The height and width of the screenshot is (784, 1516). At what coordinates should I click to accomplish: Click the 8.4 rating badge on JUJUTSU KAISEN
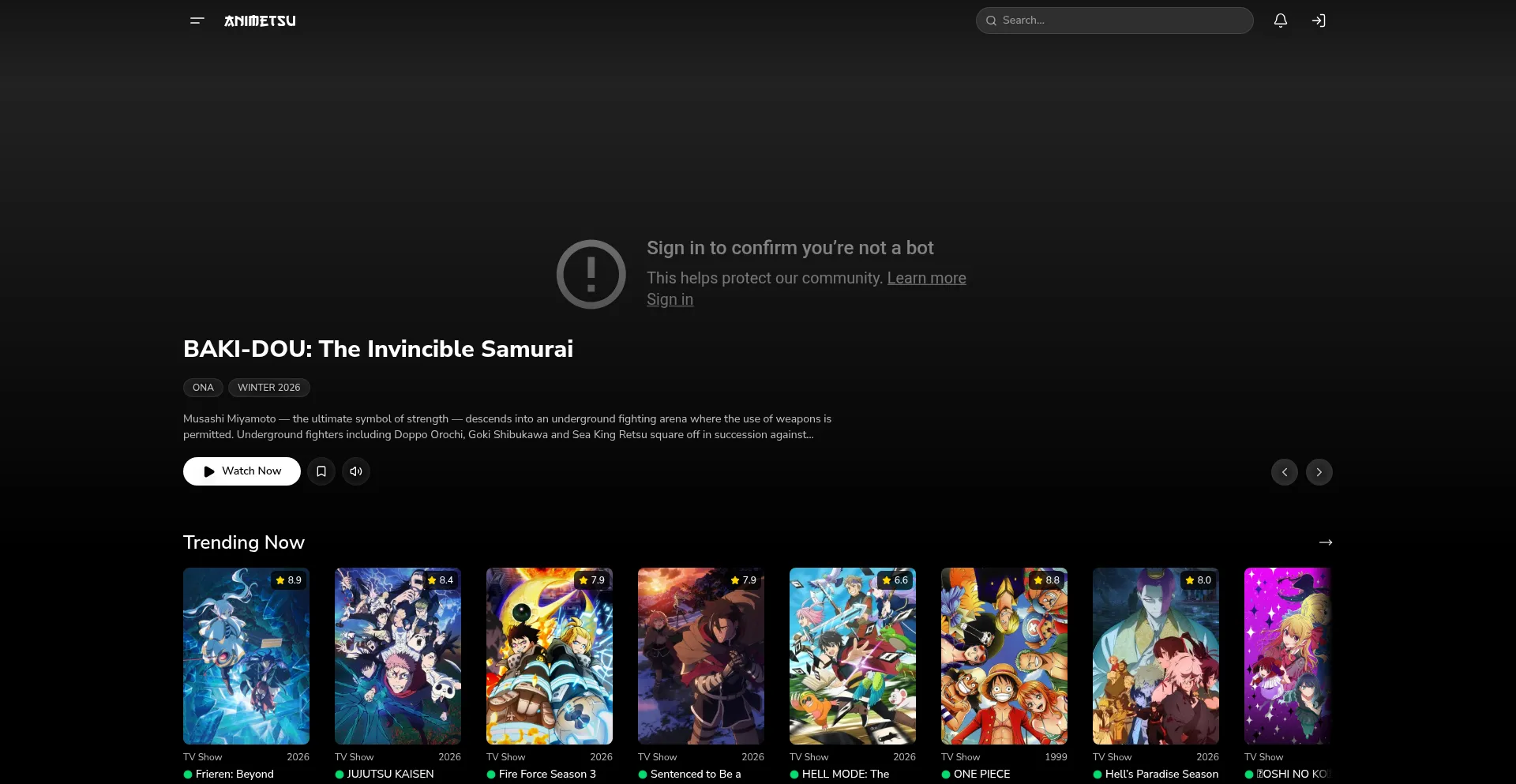[x=440, y=580]
